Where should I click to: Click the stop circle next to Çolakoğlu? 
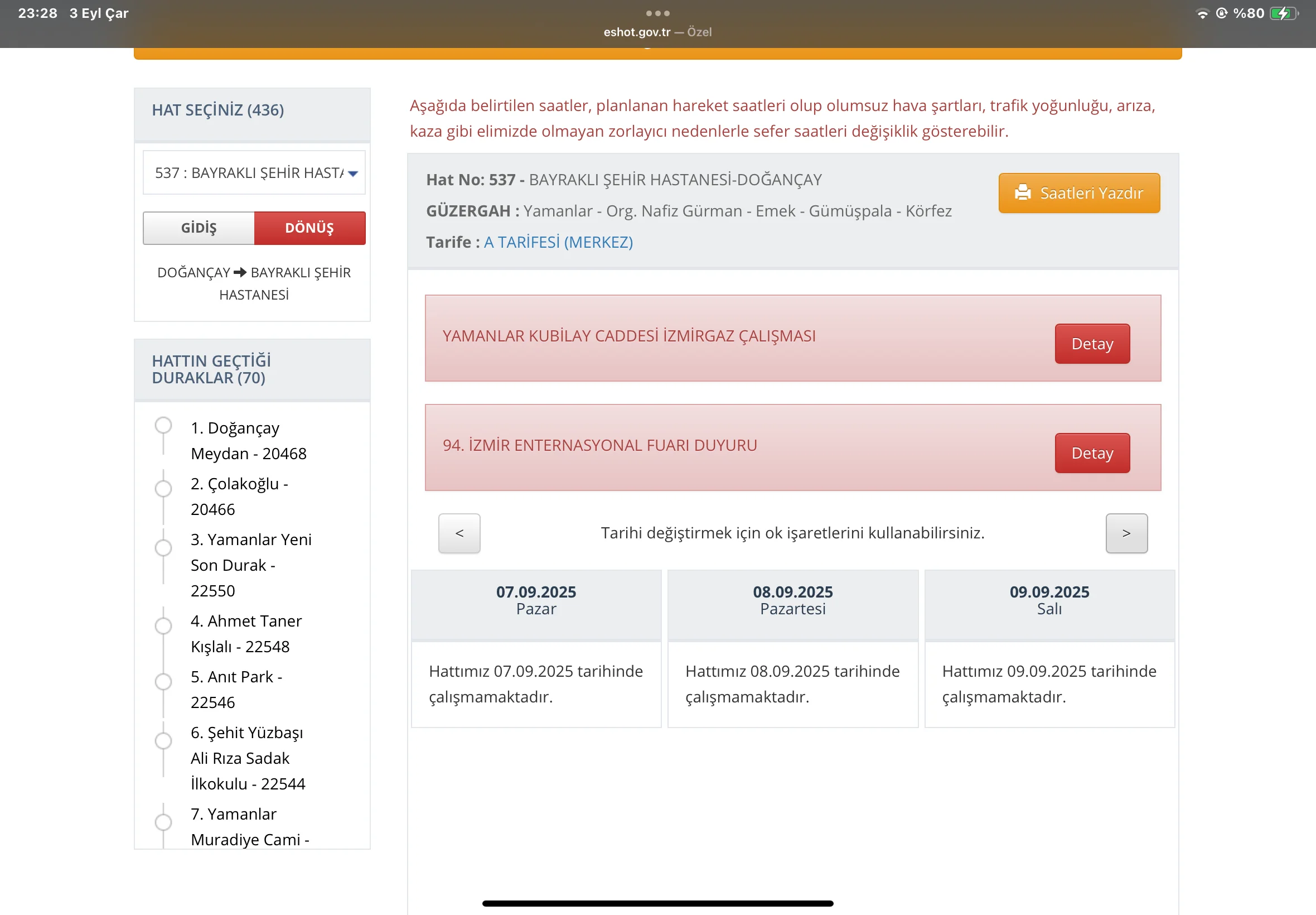pyautogui.click(x=163, y=488)
